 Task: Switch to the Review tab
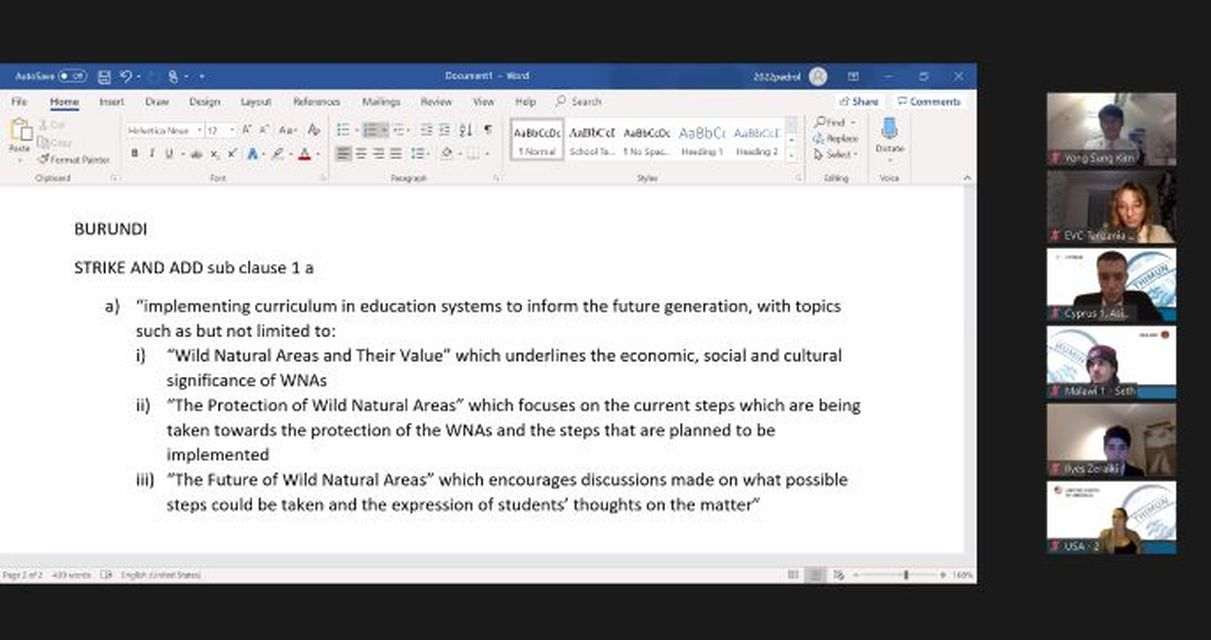[436, 101]
